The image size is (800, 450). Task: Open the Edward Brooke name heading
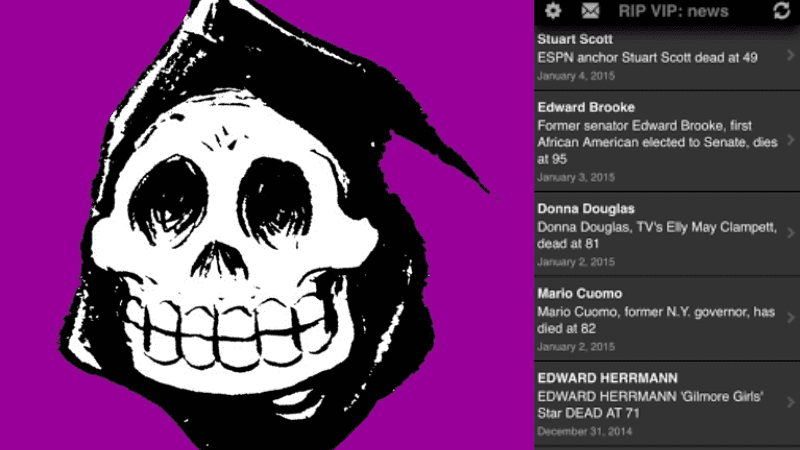(586, 107)
